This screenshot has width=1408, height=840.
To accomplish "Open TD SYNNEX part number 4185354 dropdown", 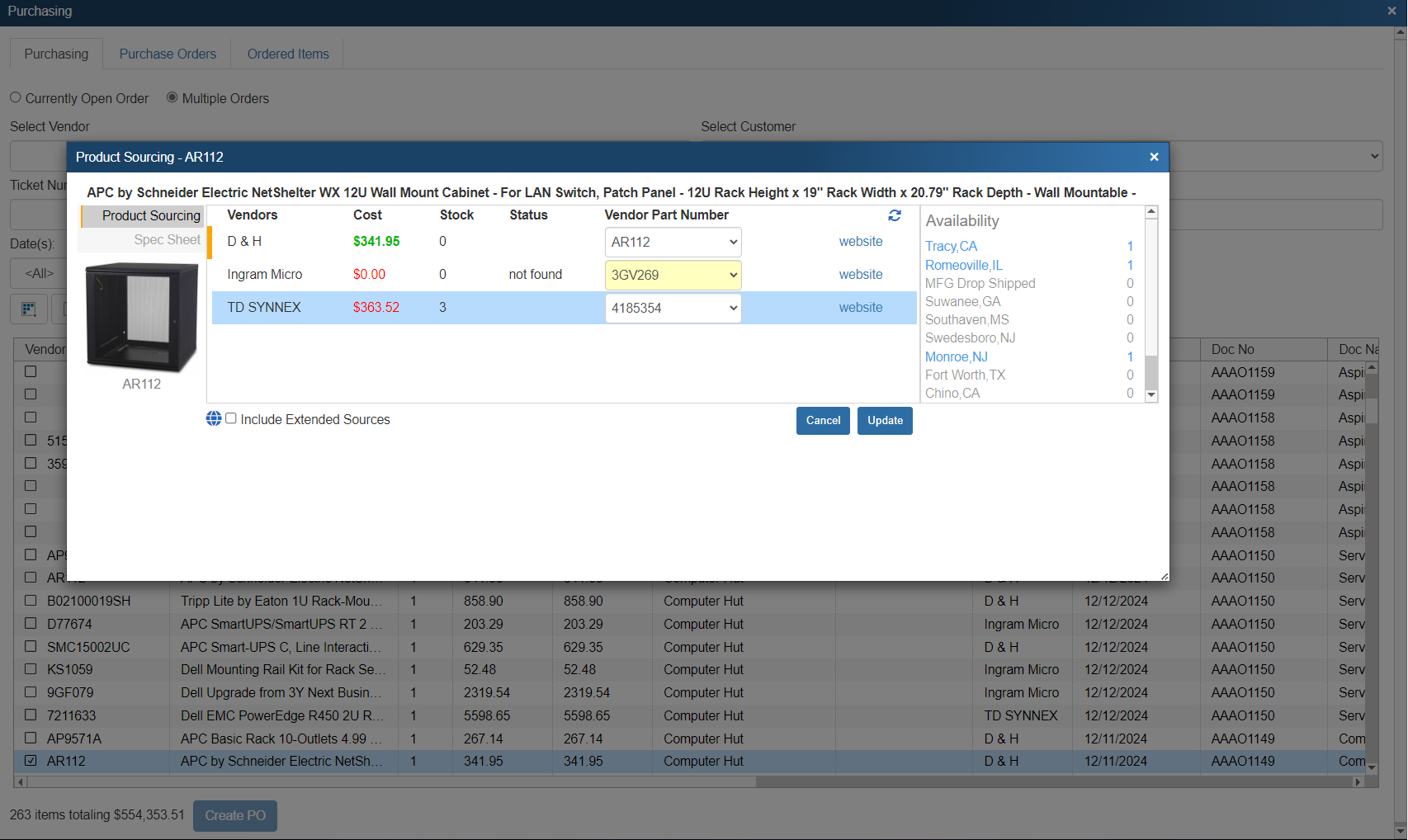I will [673, 309].
